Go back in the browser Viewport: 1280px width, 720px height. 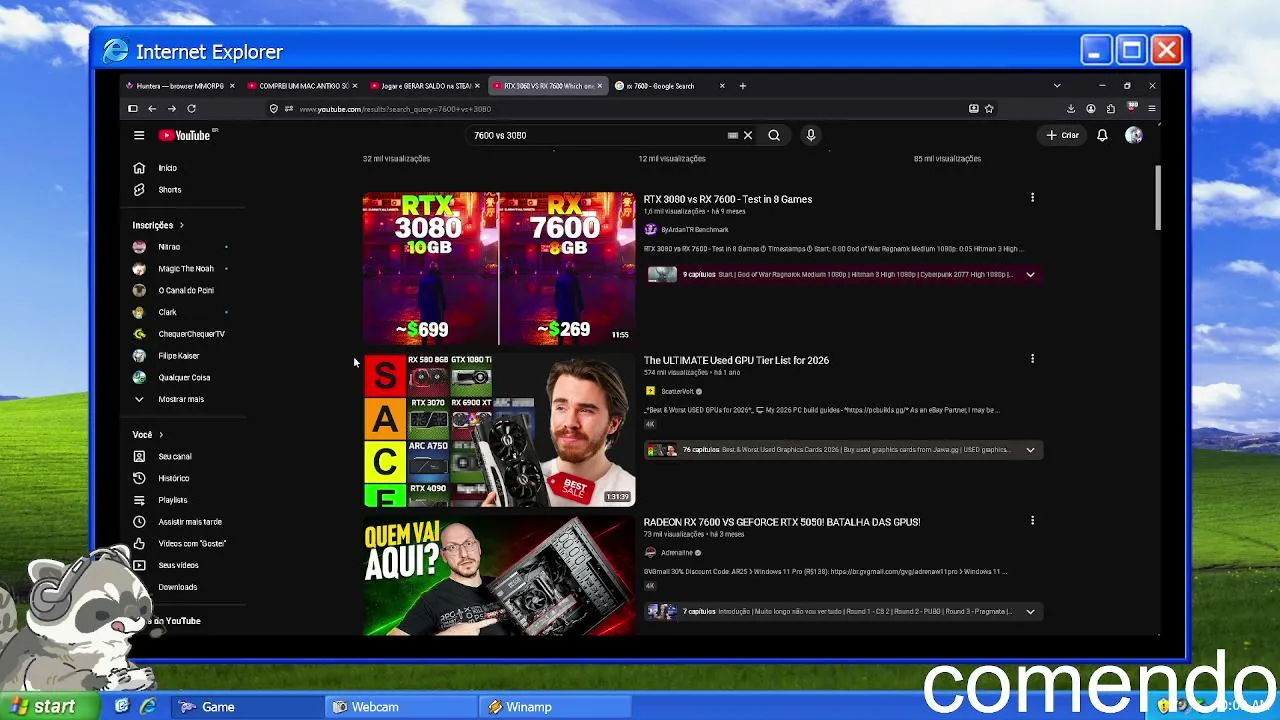click(152, 108)
